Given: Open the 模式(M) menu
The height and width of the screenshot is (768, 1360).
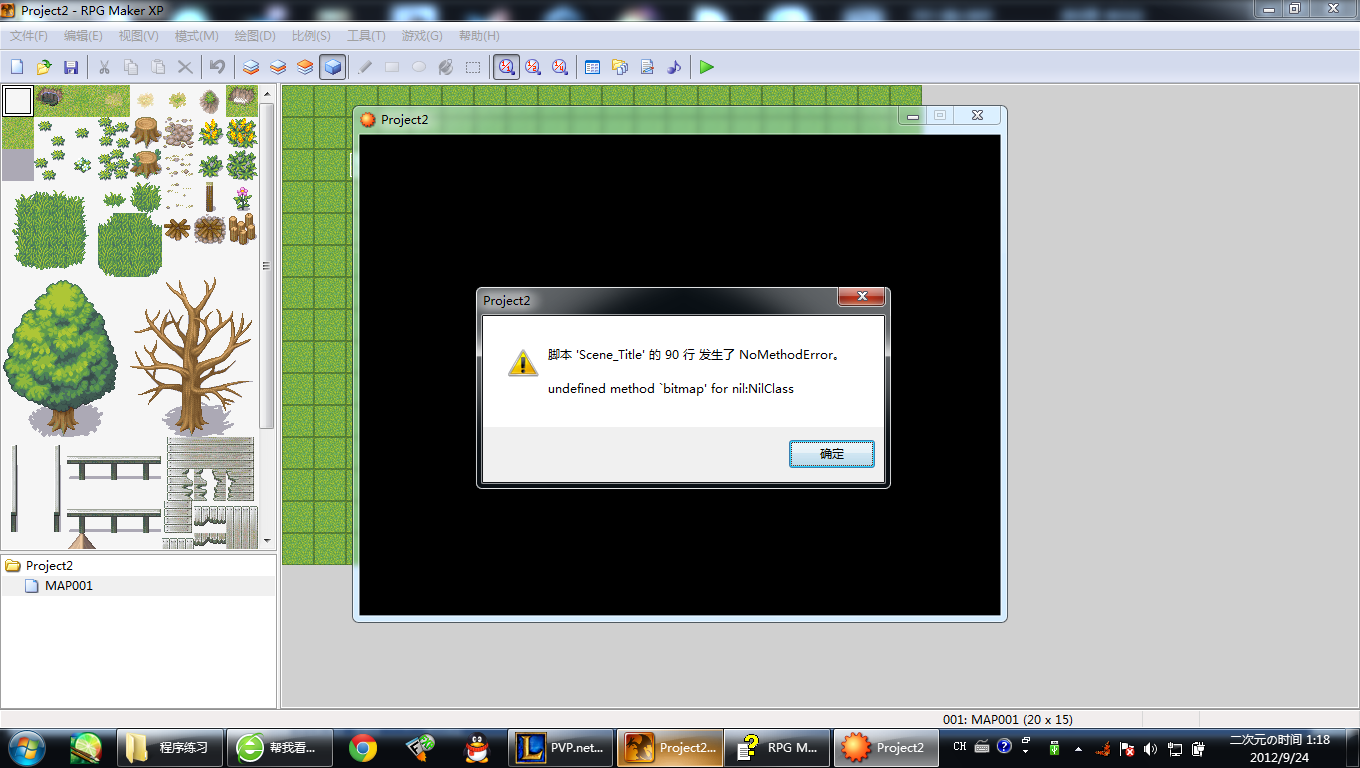Looking at the screenshot, I should click(196, 36).
